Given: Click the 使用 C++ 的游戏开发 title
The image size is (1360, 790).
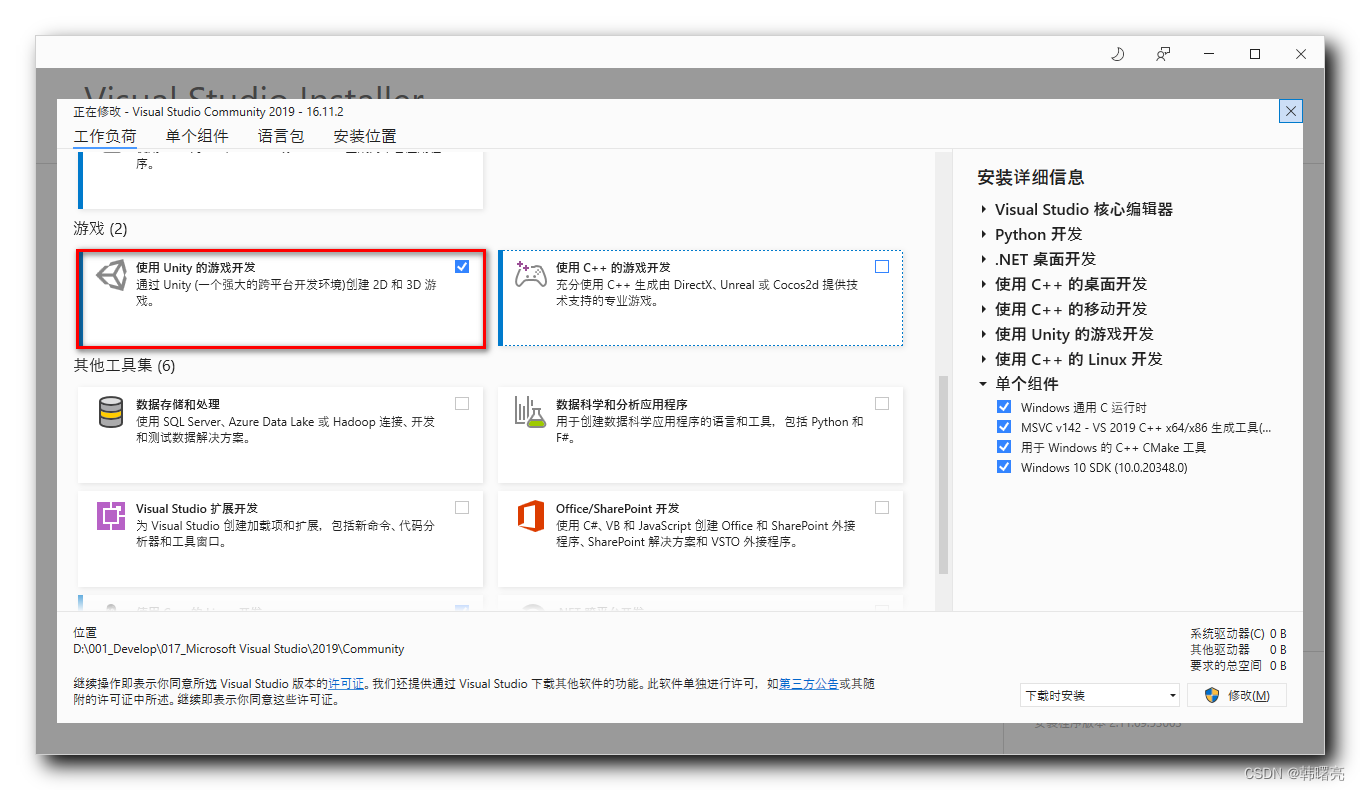Looking at the screenshot, I should [613, 268].
